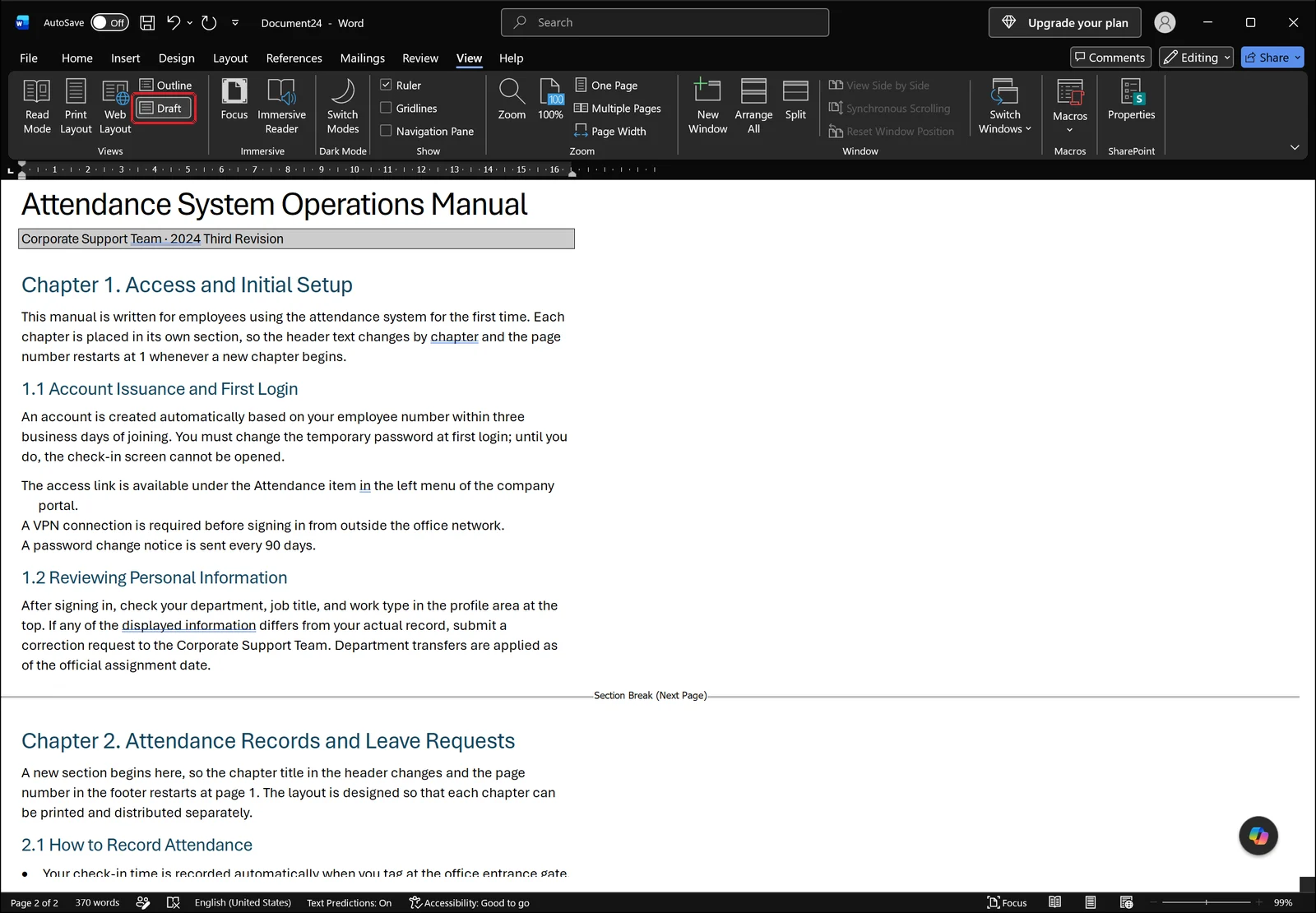Click Arrange All windows

tap(753, 106)
